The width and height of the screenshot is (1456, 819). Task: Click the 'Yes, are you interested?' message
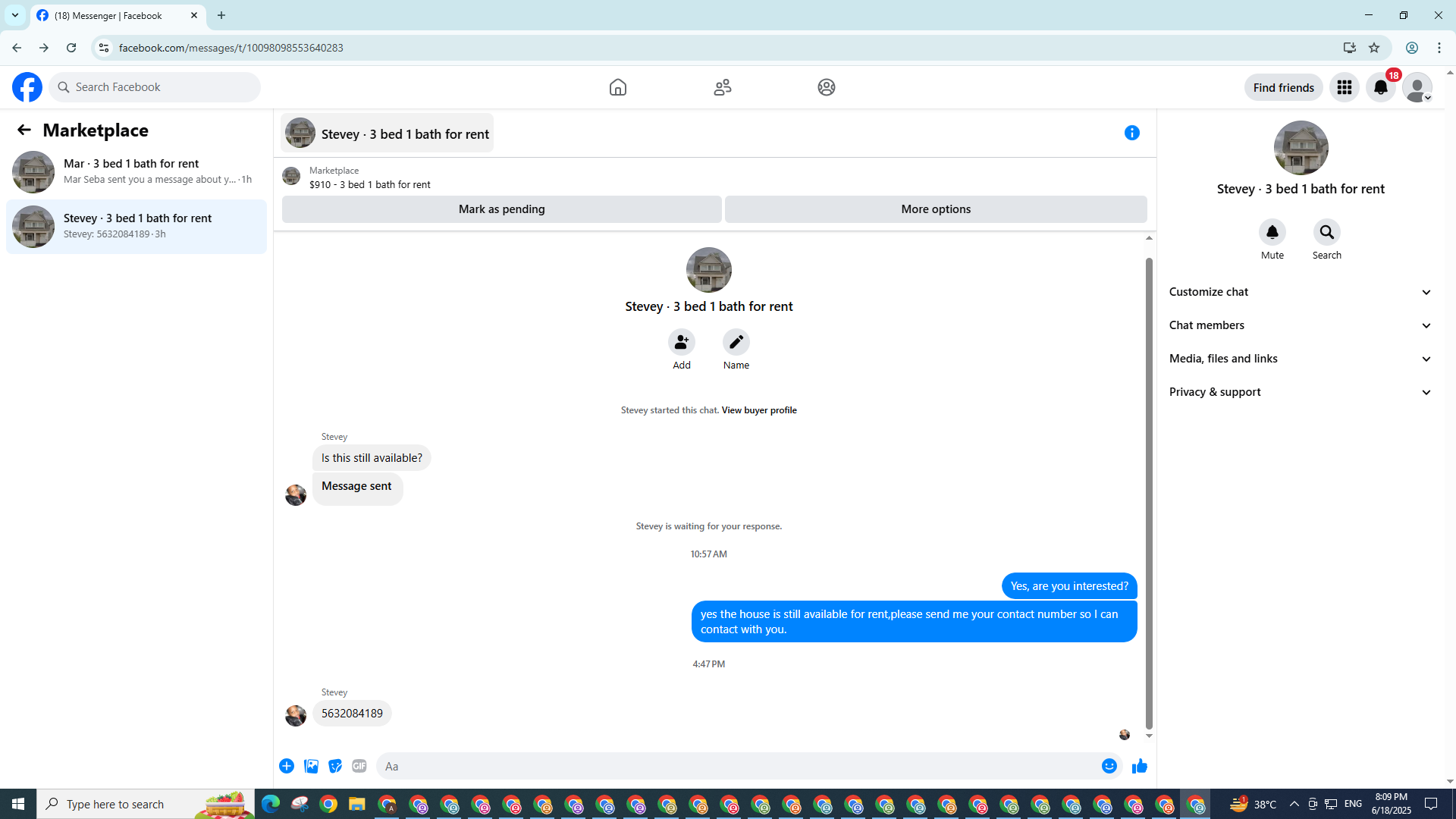pyautogui.click(x=1069, y=586)
